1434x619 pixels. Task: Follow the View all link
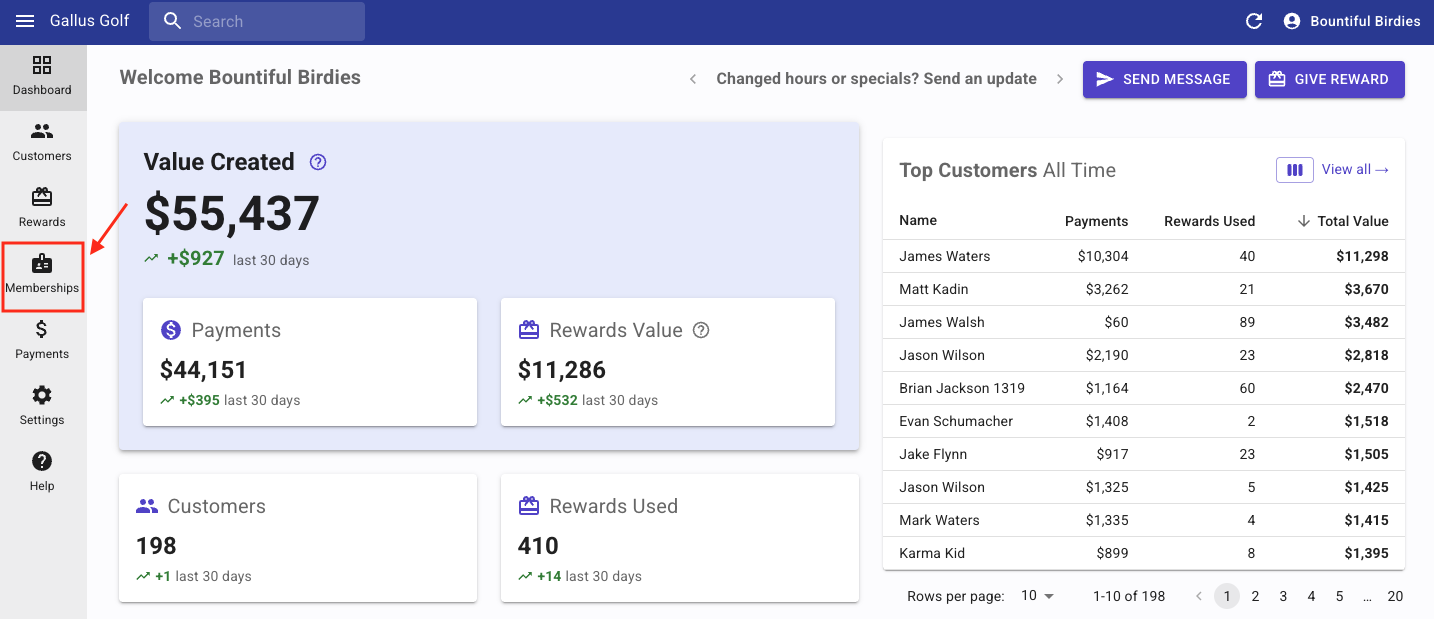point(1355,170)
